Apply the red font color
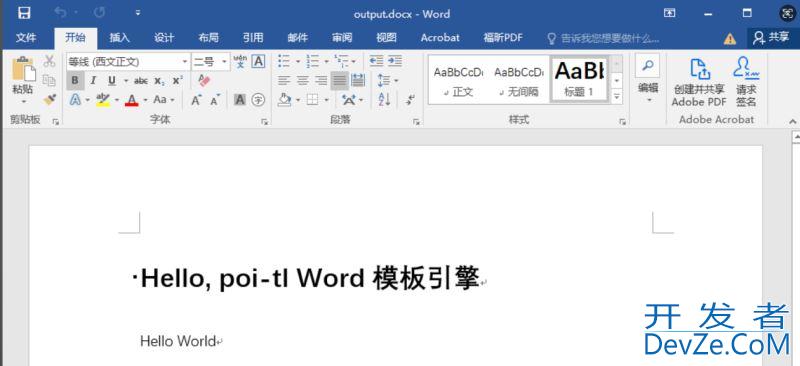The image size is (800, 366). tap(132, 100)
